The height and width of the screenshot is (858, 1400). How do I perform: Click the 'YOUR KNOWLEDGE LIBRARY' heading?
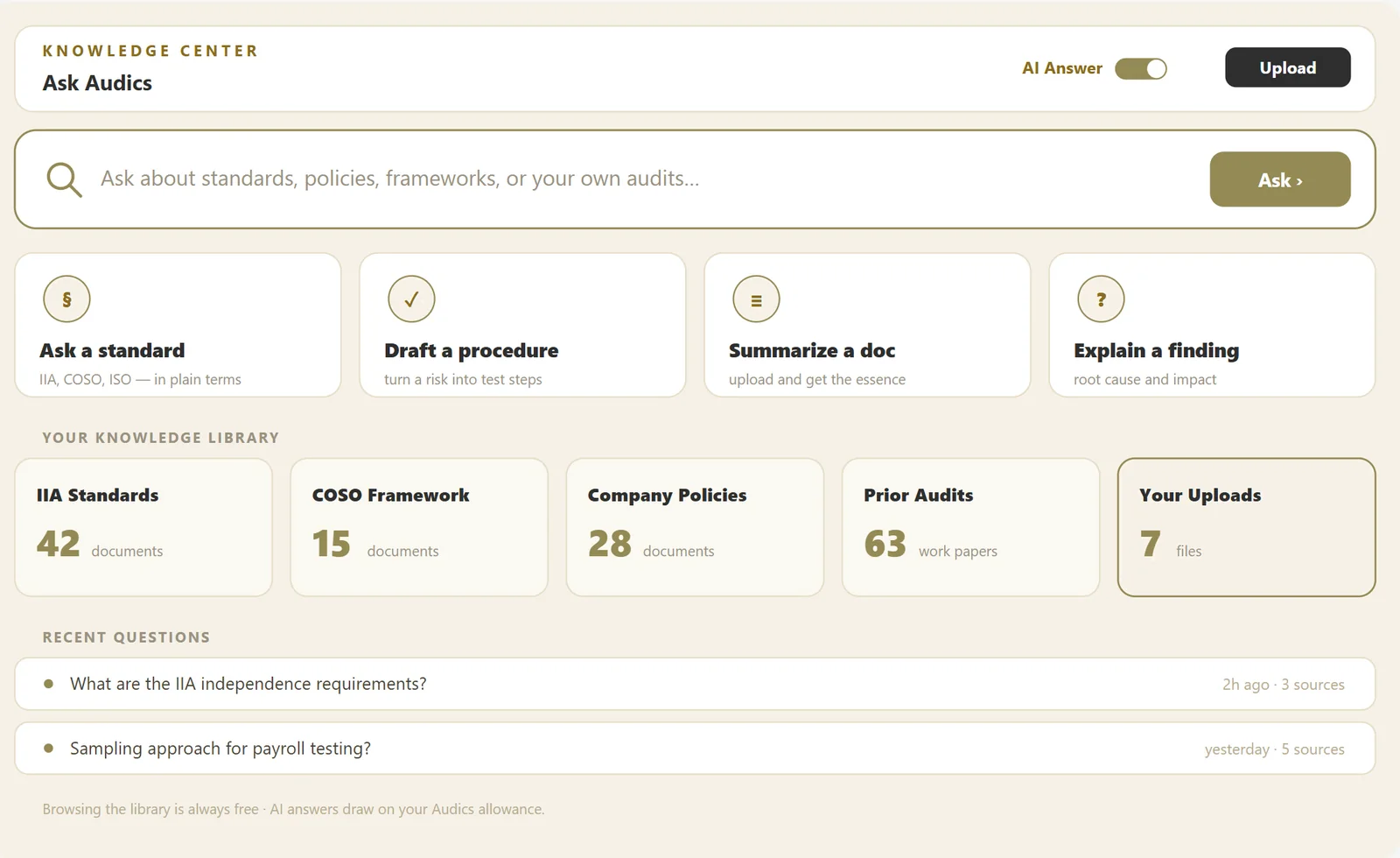pyautogui.click(x=160, y=438)
